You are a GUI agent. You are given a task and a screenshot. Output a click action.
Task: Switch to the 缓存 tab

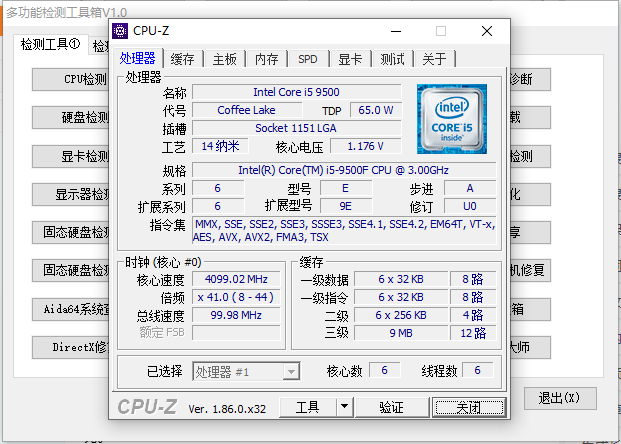pyautogui.click(x=183, y=59)
